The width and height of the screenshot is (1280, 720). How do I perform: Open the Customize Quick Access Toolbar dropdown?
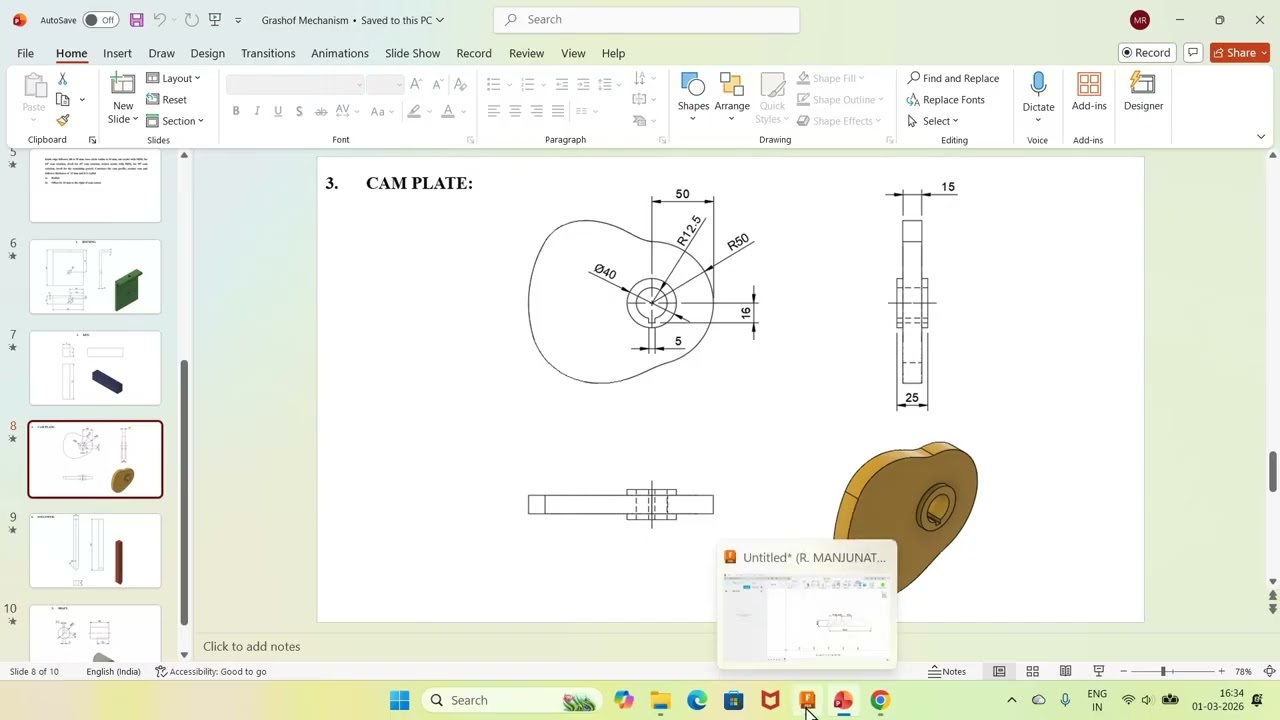tap(238, 20)
